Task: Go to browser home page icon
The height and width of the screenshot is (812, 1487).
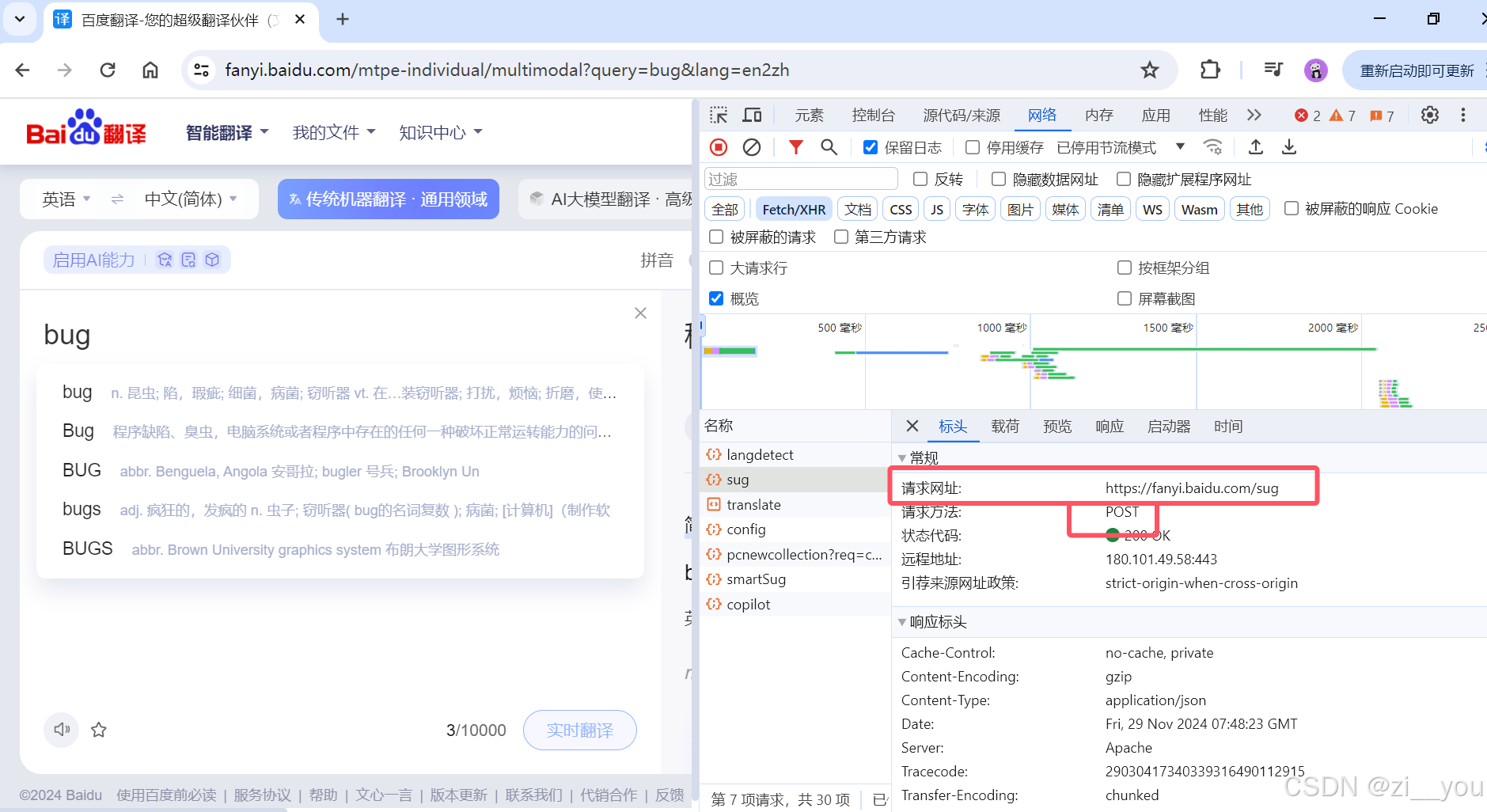Action: pyautogui.click(x=150, y=70)
